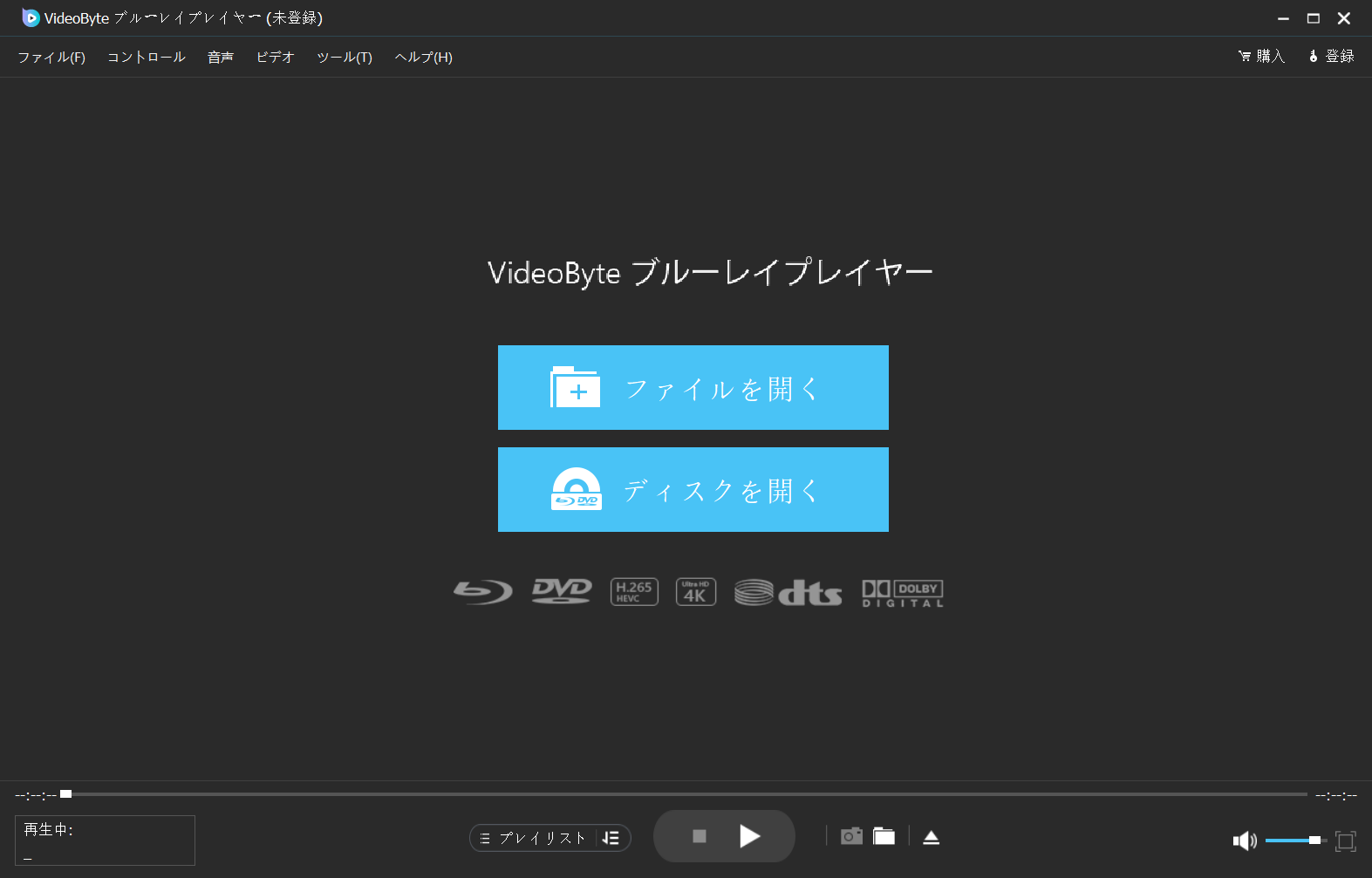This screenshot has width=1372, height=878.
Task: Expand the 音声 menu
Action: tap(221, 58)
